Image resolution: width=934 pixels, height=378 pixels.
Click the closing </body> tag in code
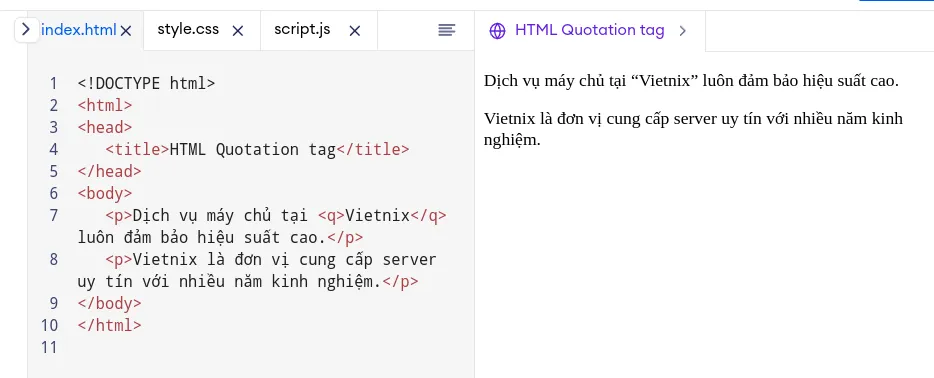(x=110, y=304)
